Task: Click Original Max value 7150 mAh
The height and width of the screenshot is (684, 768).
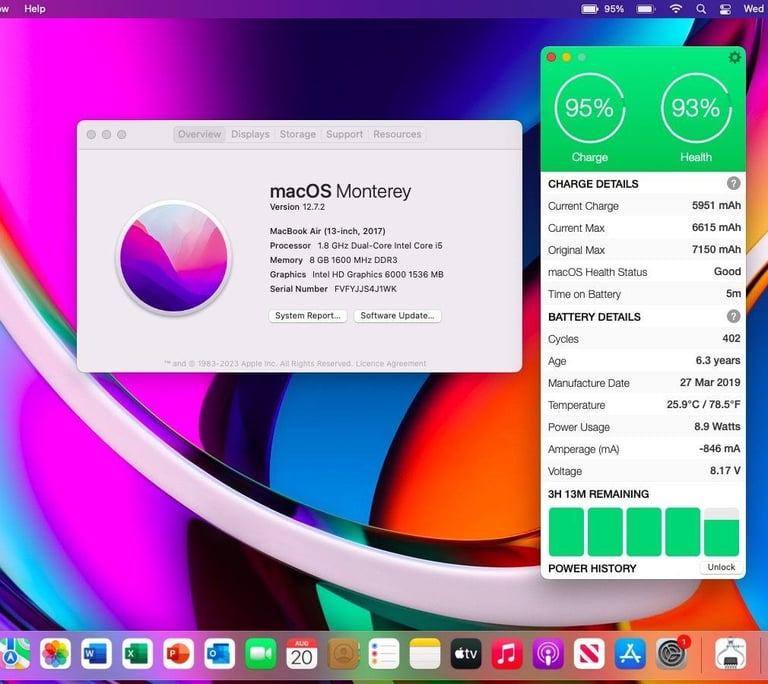Action: (x=716, y=249)
